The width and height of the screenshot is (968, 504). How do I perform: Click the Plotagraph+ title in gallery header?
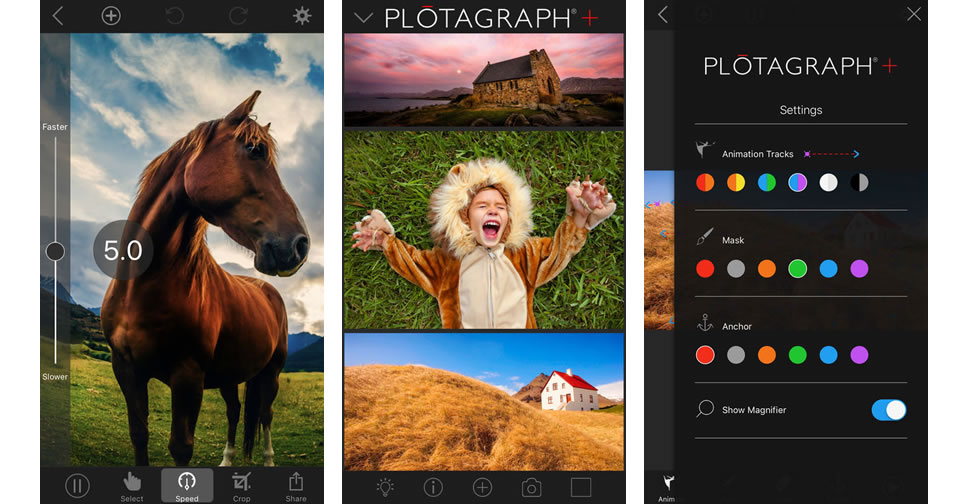491,19
